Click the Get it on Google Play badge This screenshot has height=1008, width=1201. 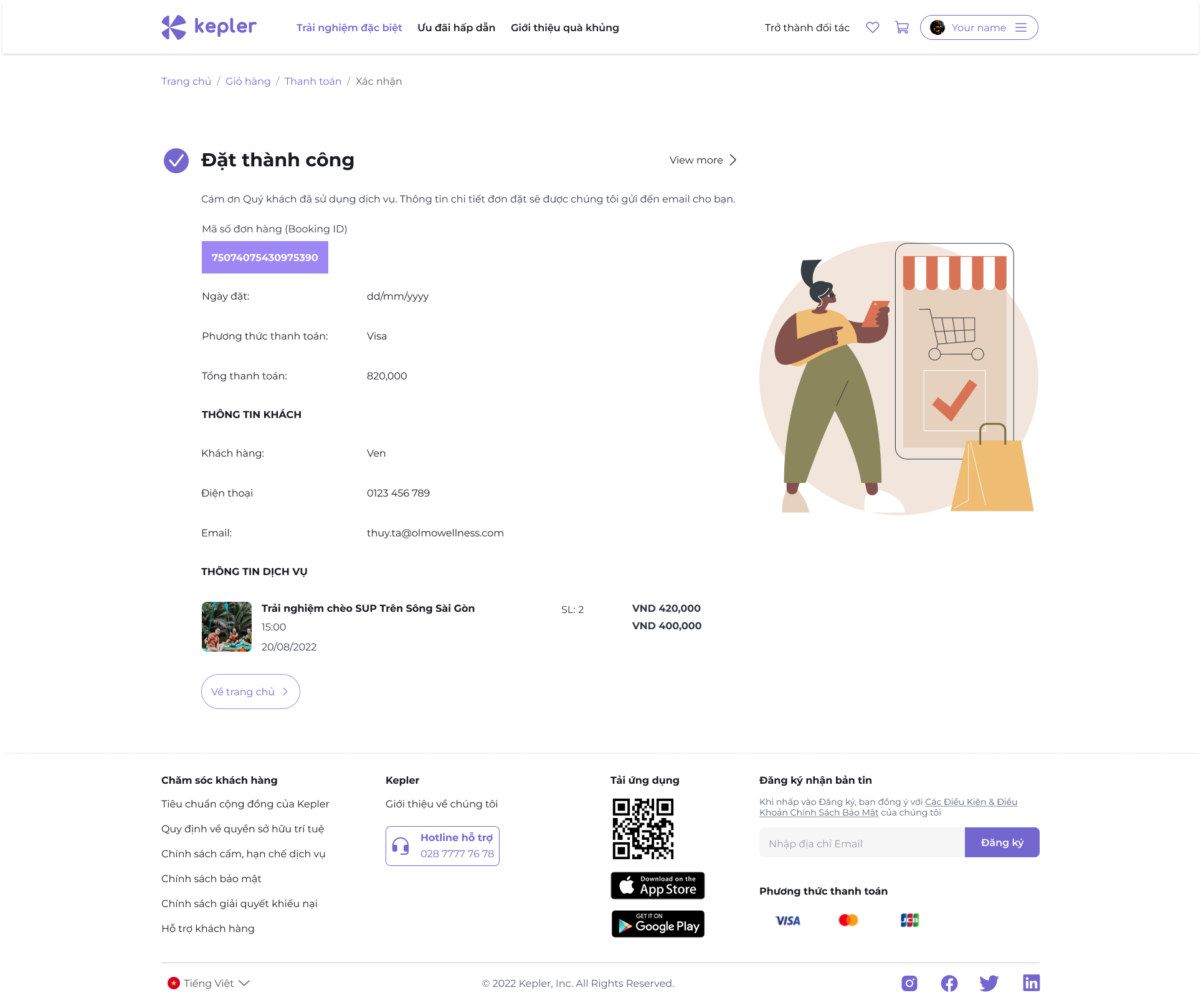pos(657,924)
